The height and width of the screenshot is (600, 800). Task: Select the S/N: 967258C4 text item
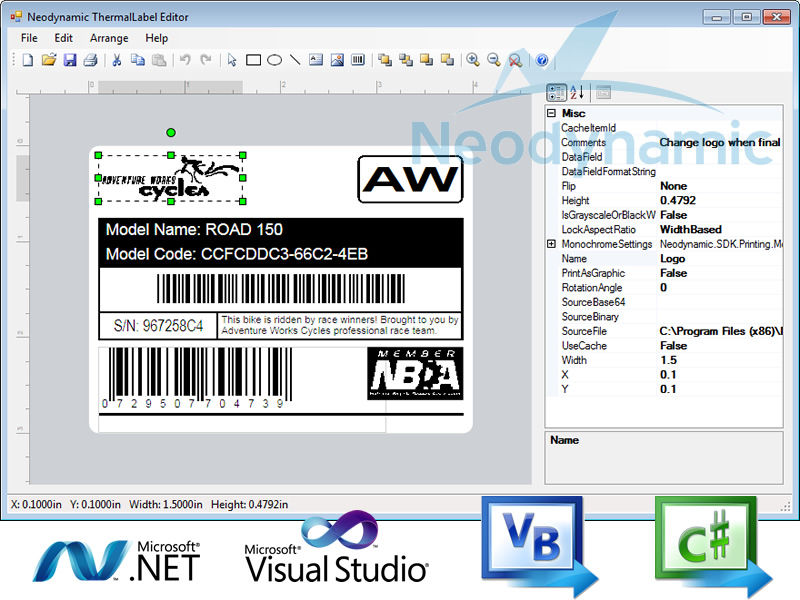(x=158, y=326)
